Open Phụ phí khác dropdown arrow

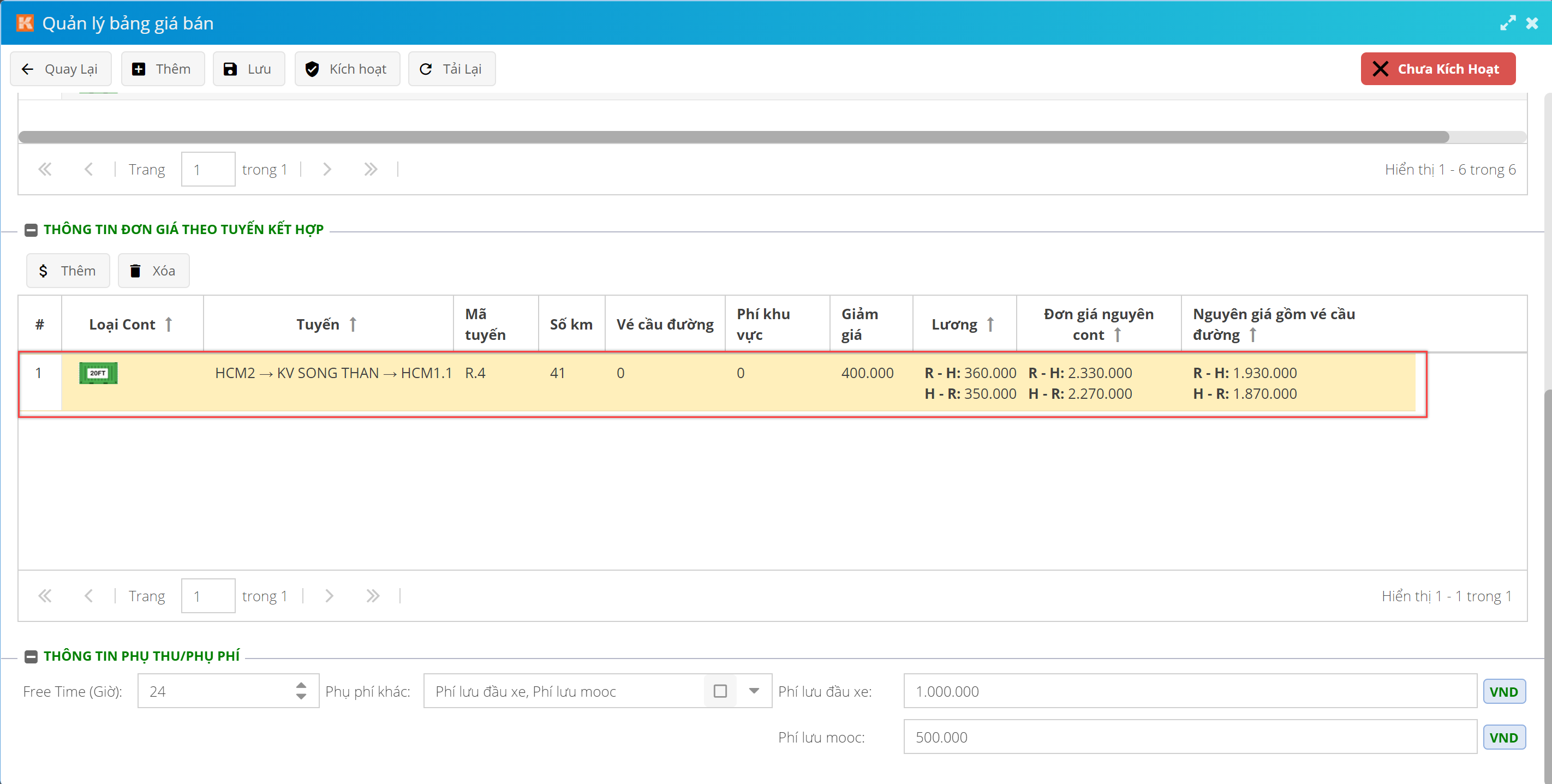pyautogui.click(x=754, y=691)
